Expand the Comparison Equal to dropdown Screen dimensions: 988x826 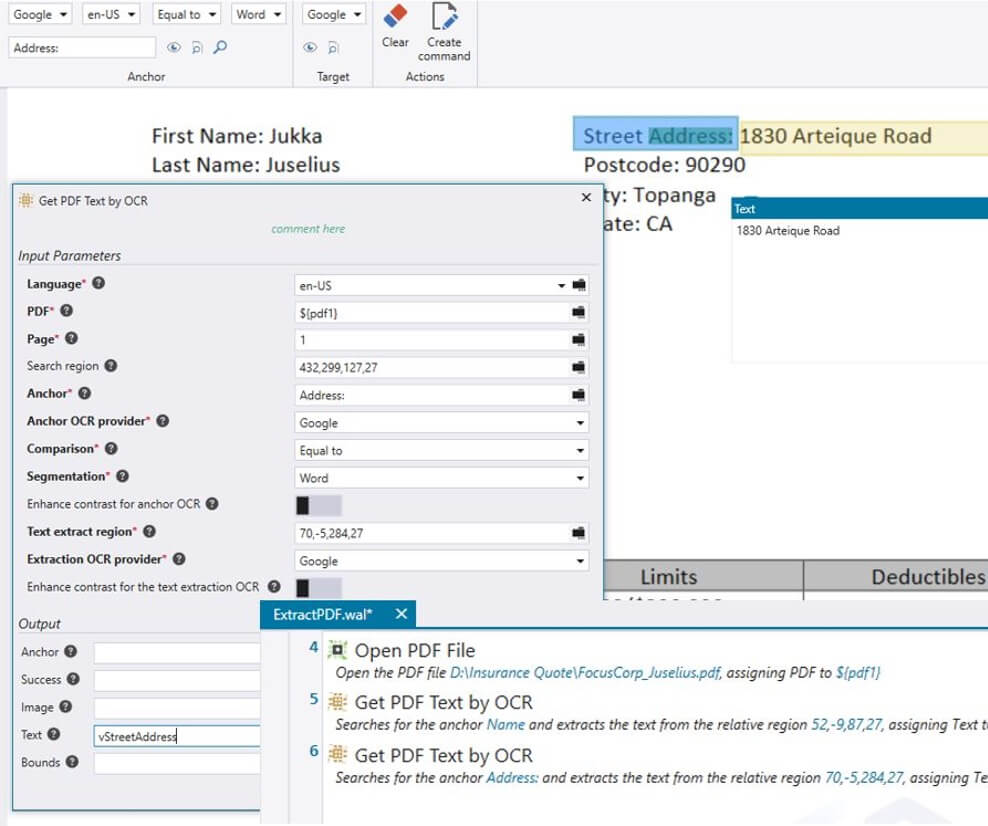pyautogui.click(x=580, y=450)
